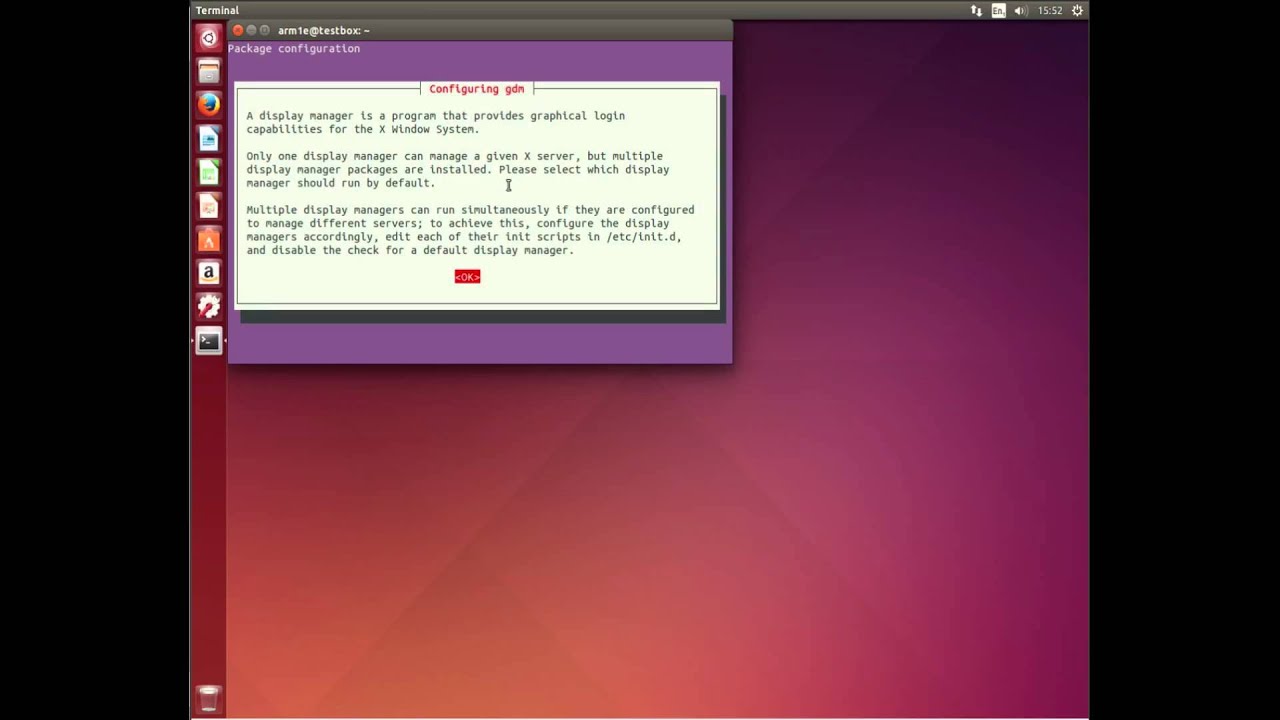Click the 'Configuring gdm' dialog title

pyautogui.click(x=476, y=89)
